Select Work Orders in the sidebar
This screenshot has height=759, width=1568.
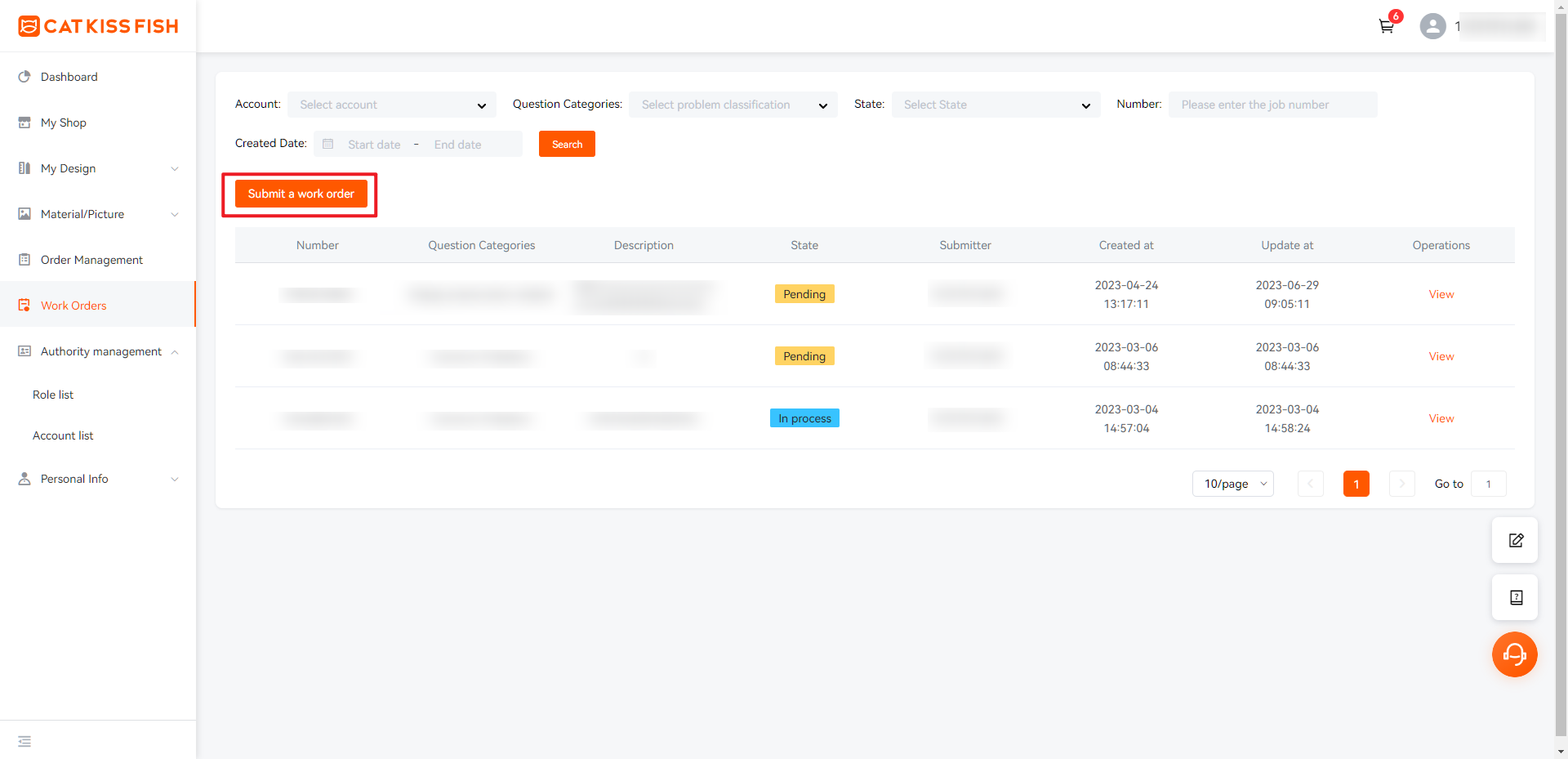coord(98,304)
